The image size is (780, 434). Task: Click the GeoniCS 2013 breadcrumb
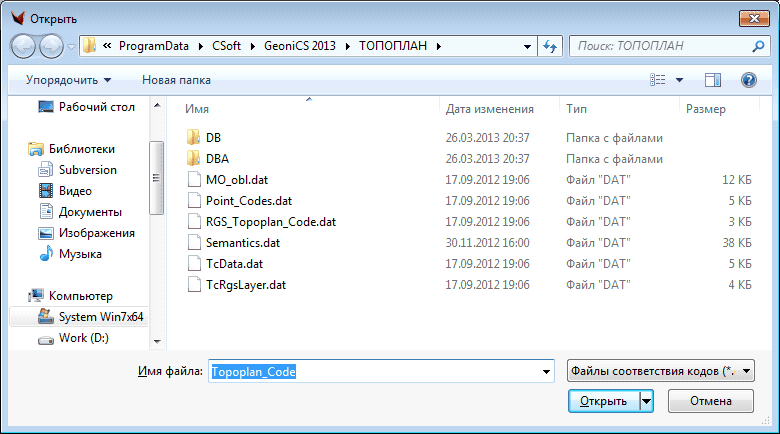pos(299,46)
